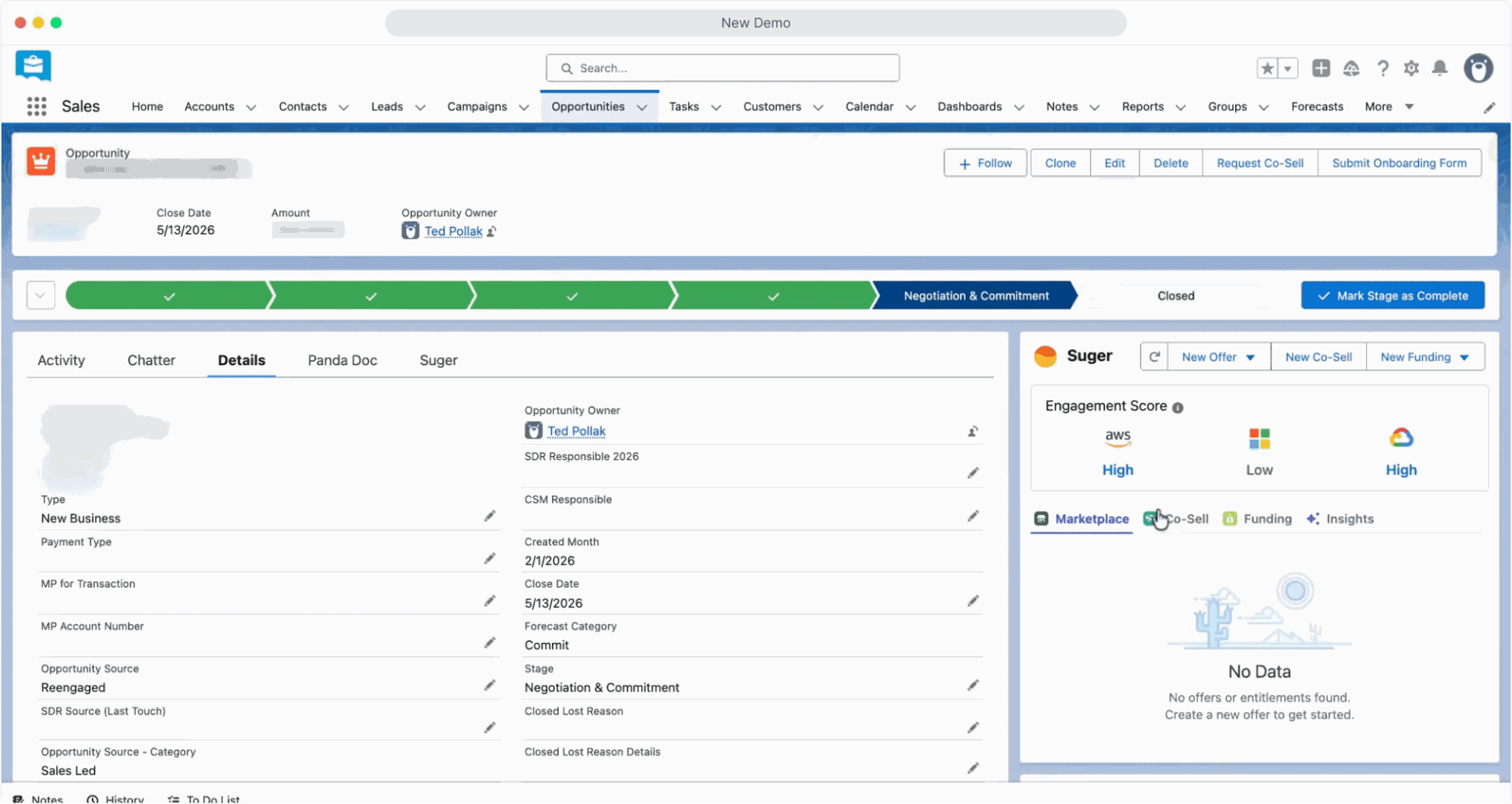Click the New Co-Sell button
This screenshot has width=1512, height=804.
click(x=1318, y=357)
